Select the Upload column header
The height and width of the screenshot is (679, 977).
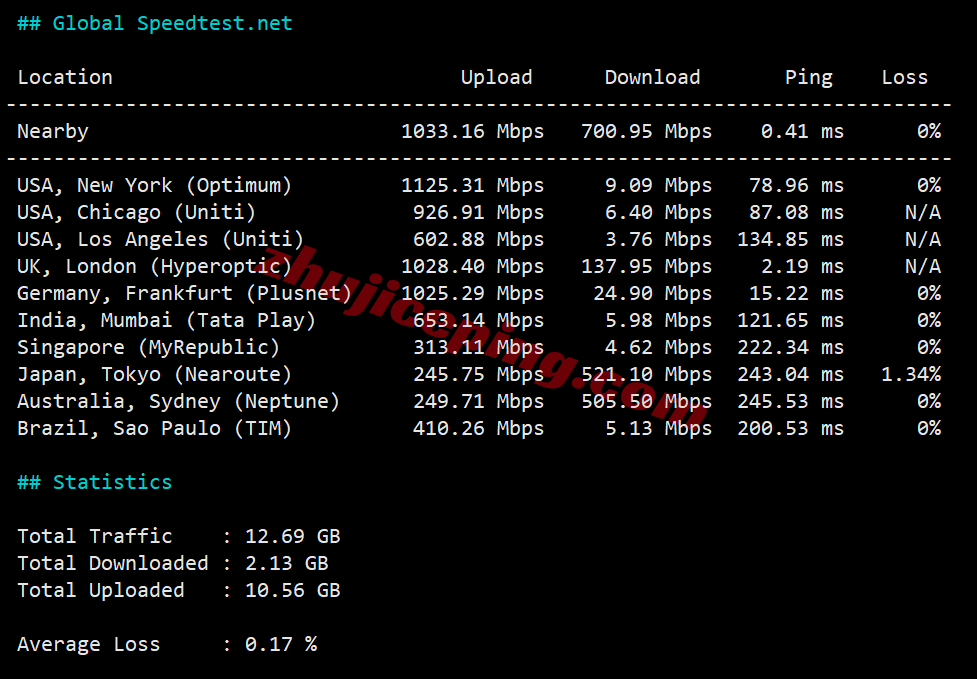click(496, 77)
